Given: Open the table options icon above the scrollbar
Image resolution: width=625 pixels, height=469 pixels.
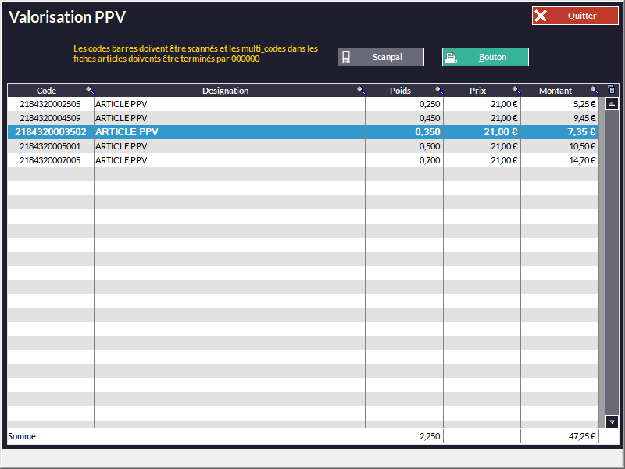Looking at the screenshot, I should tap(612, 90).
